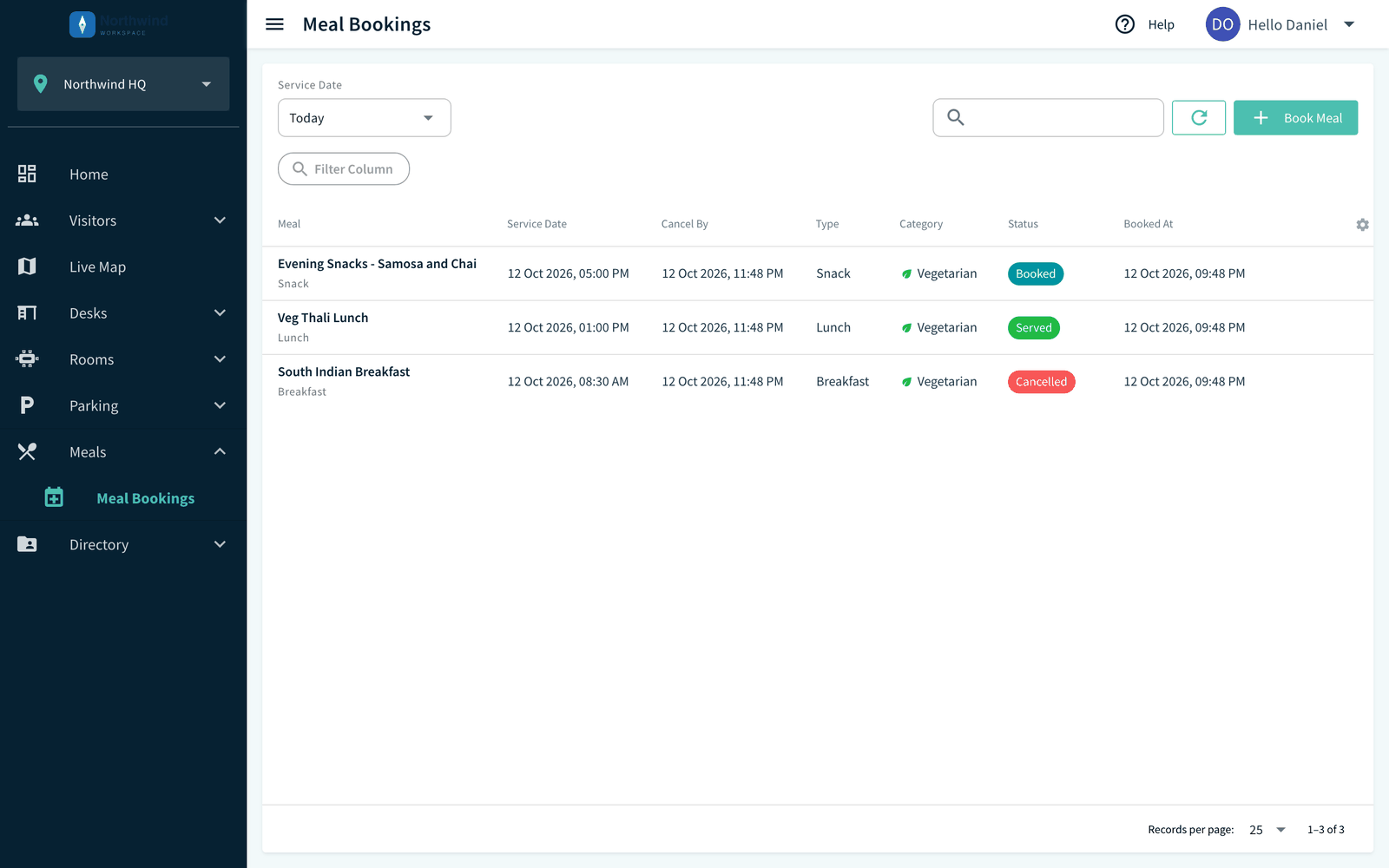This screenshot has width=1389, height=868.
Task: Select the Veg Thali Lunch row title
Action: click(x=323, y=318)
